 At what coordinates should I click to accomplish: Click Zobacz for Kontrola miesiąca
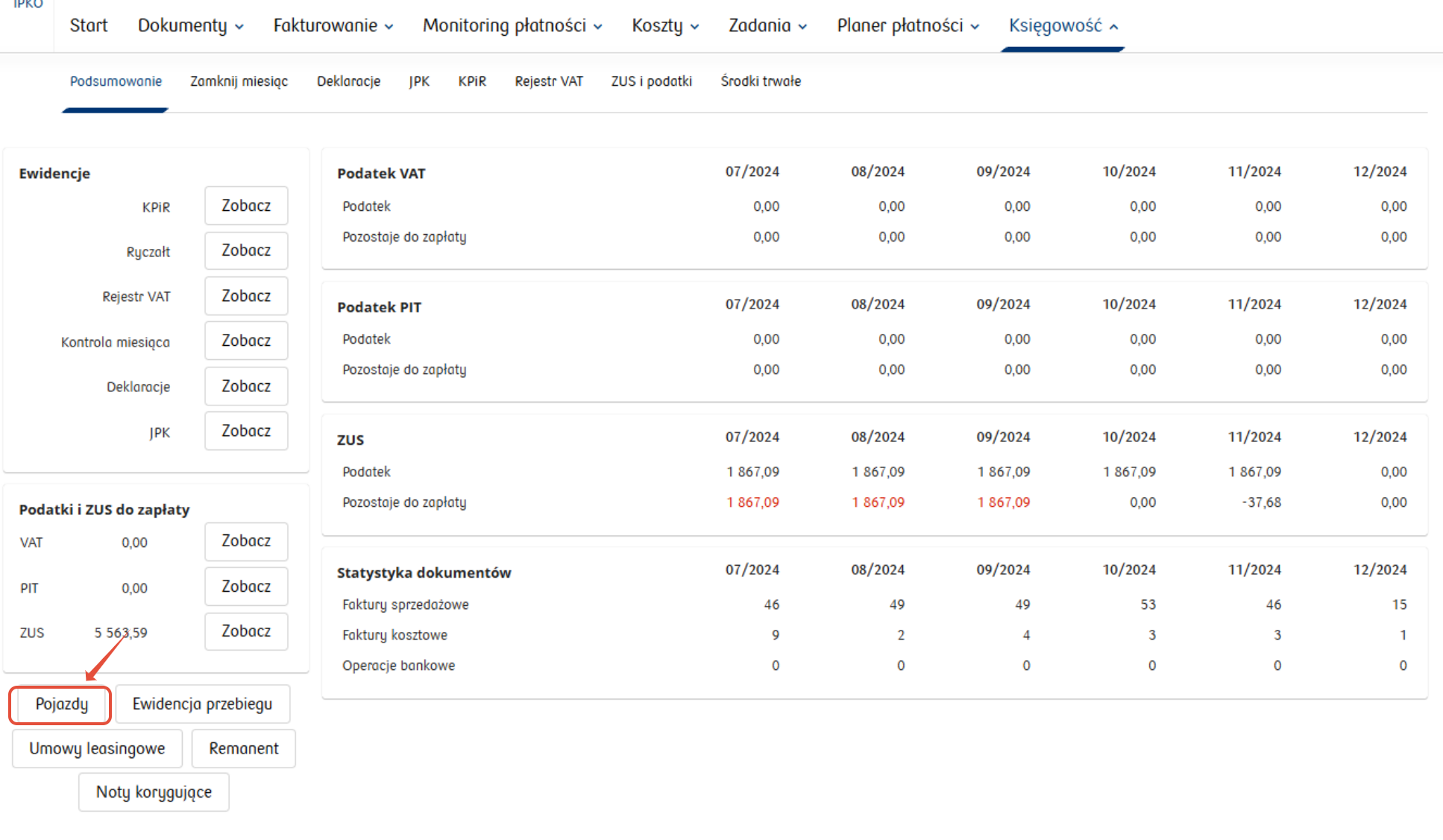tap(246, 341)
